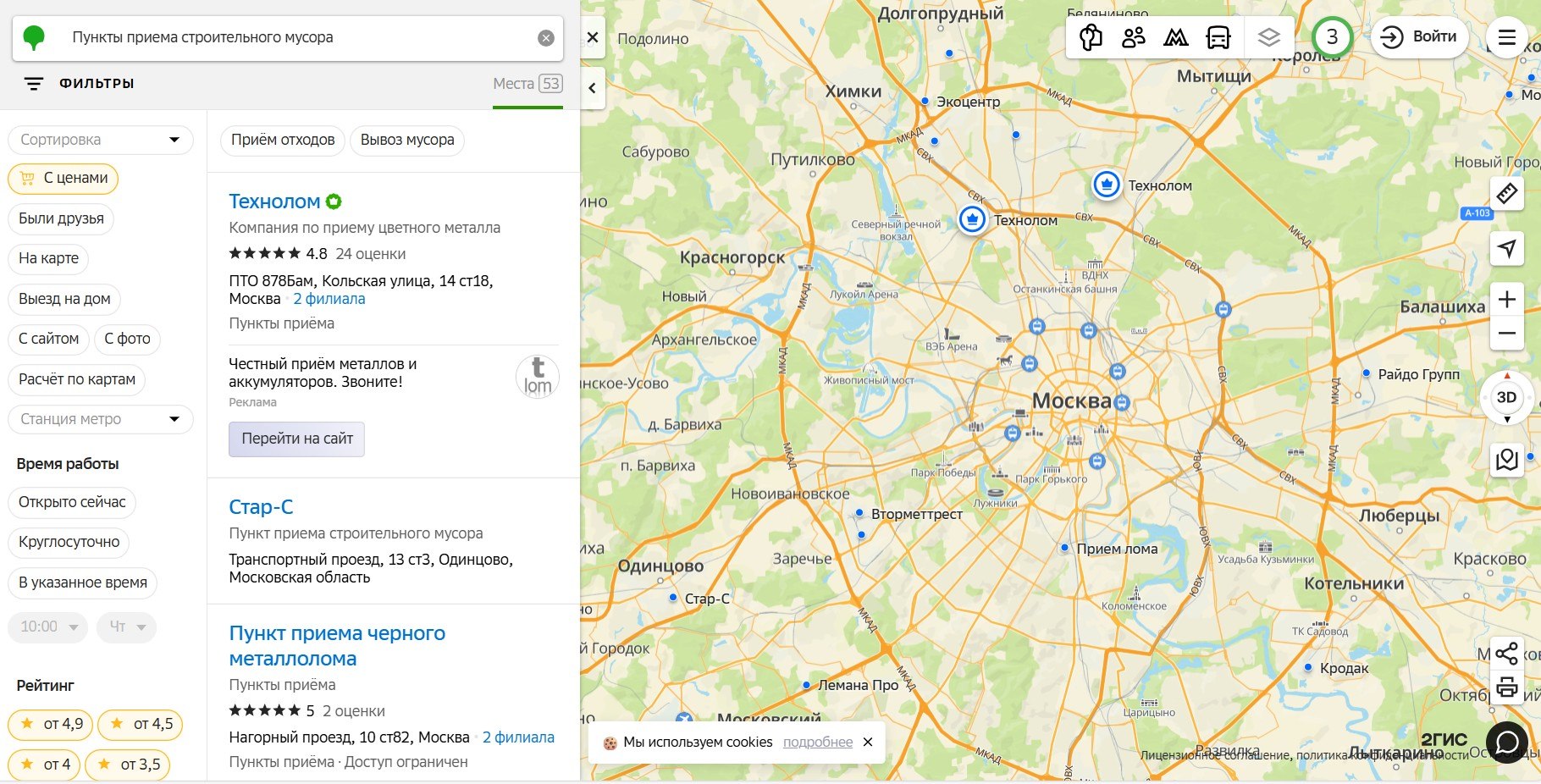Switch to the Места 53 tab
Screen dimensions: 1541x784
(527, 84)
